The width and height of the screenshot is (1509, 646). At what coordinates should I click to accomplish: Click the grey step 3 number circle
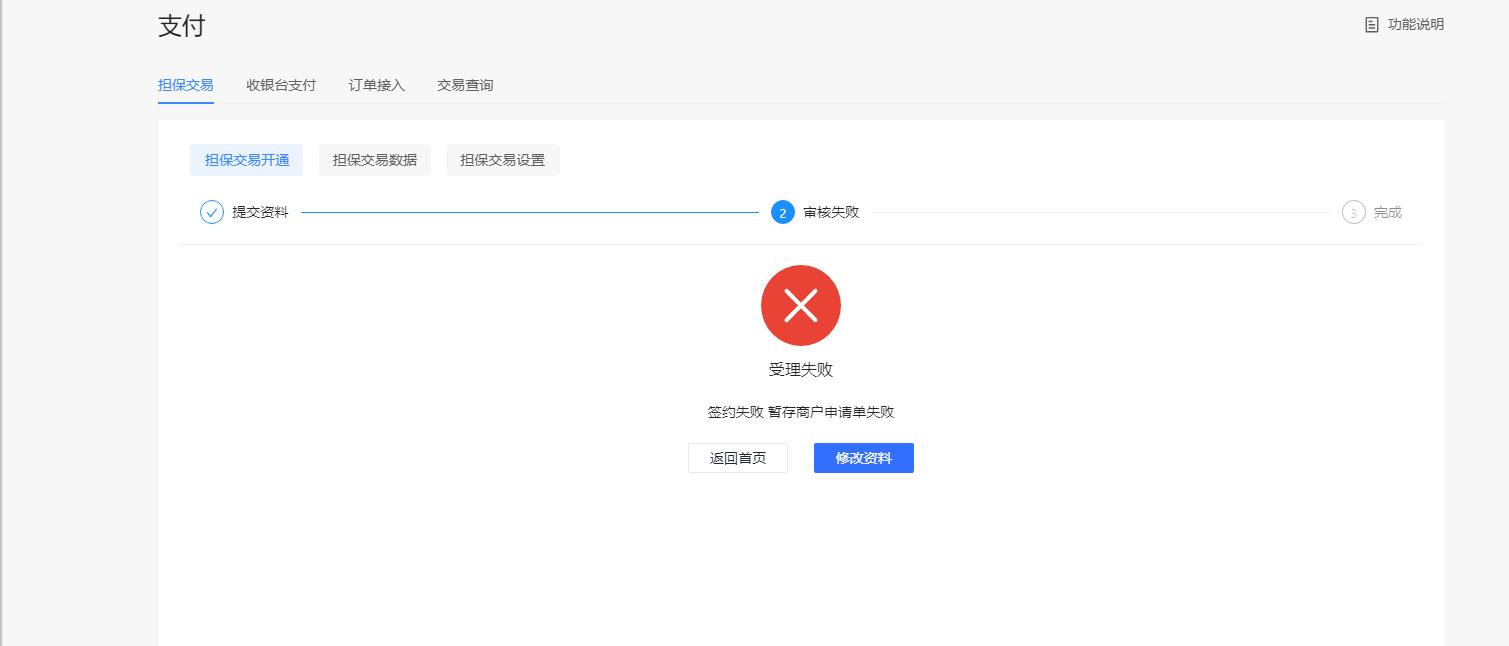click(x=1353, y=212)
